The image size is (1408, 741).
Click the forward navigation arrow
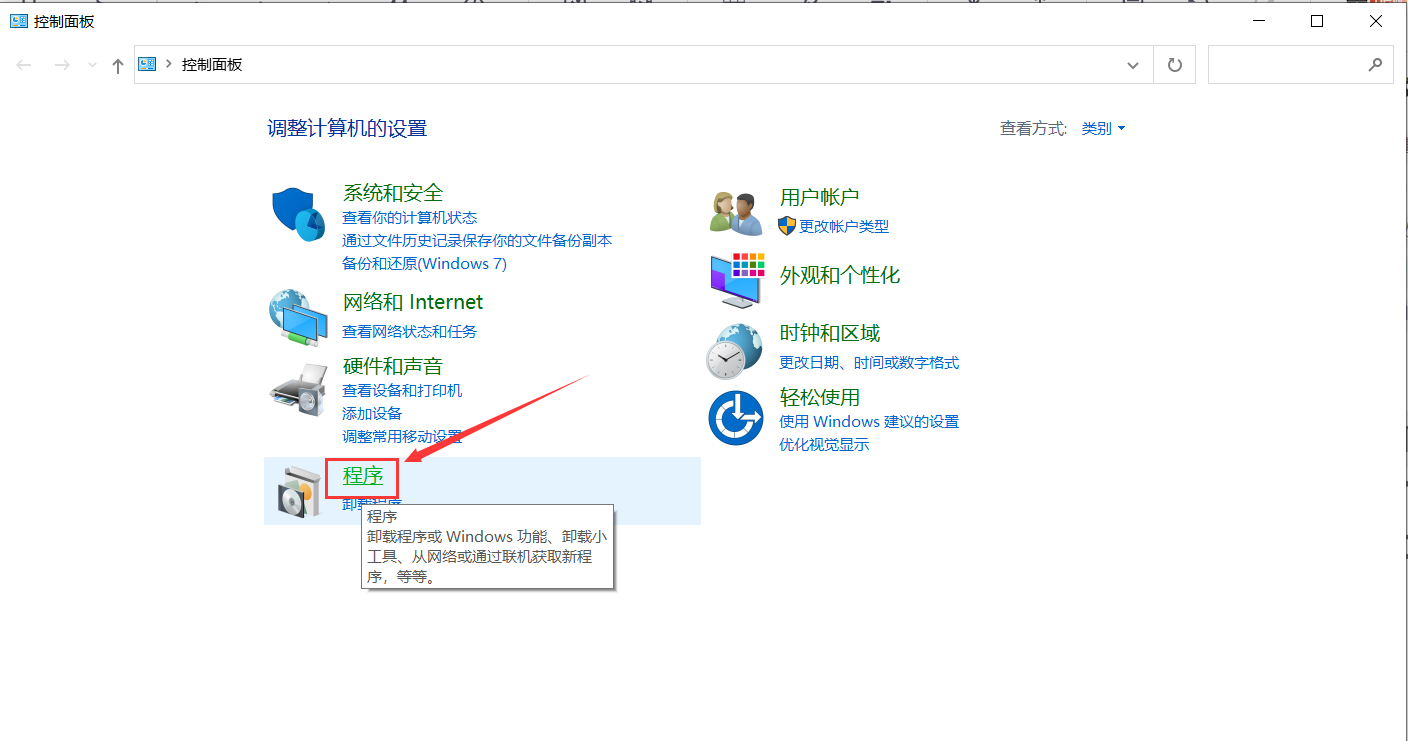point(62,65)
